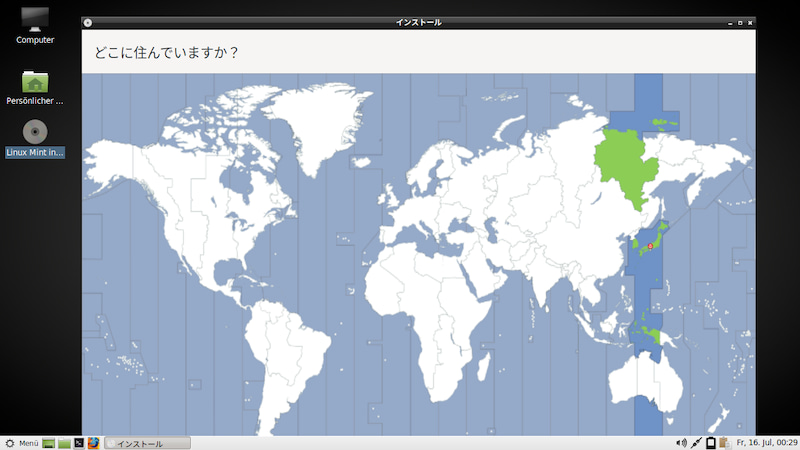800x450 pixels.
Task: Open the Menü button in the panel
Action: [21, 443]
